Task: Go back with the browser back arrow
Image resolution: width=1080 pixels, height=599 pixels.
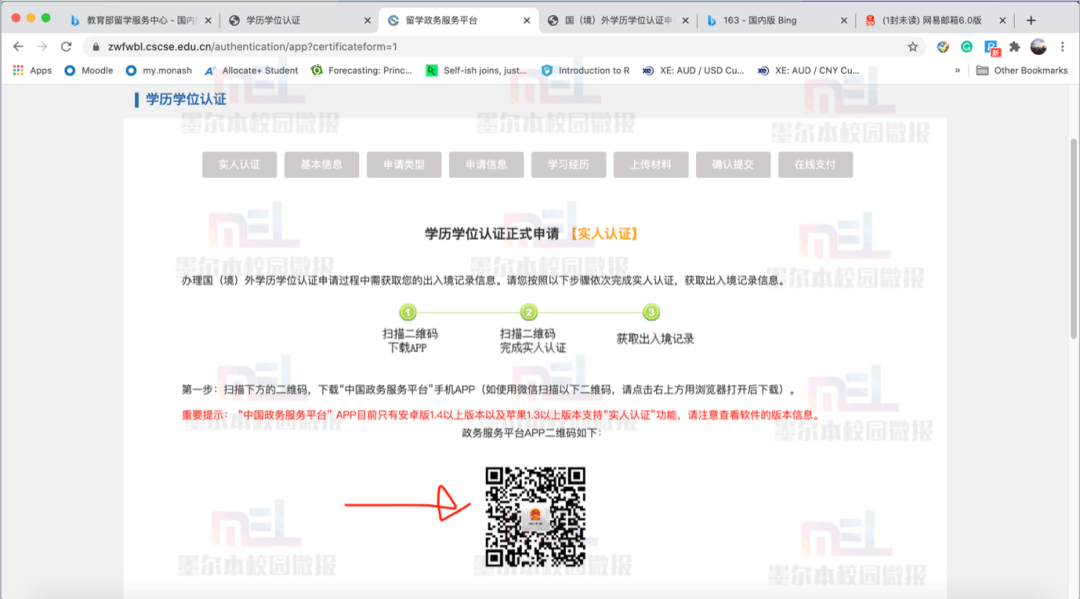Action: 18,47
